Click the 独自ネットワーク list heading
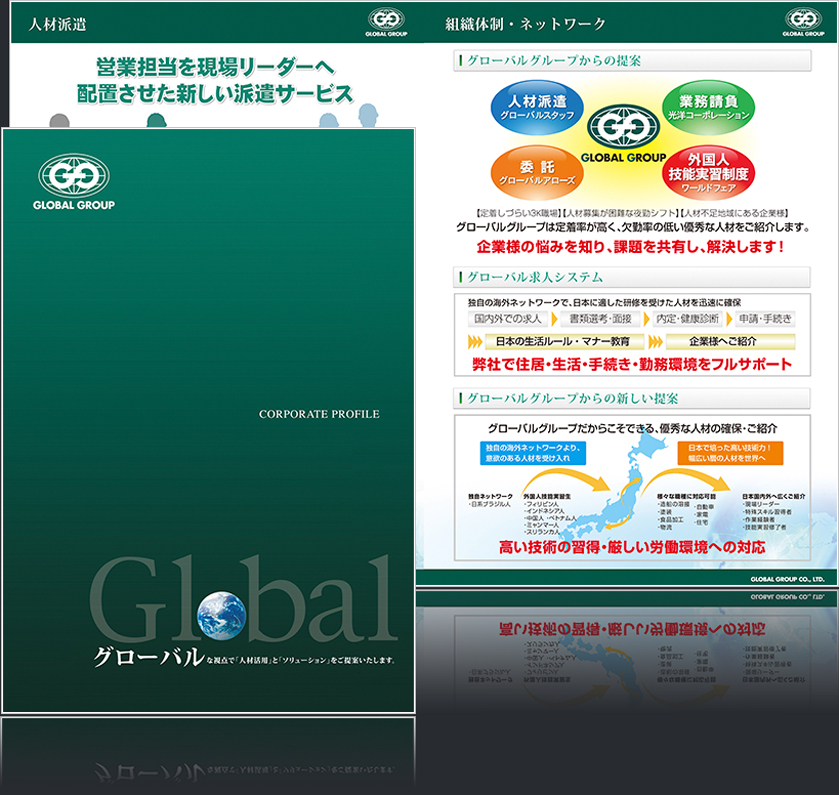The image size is (839, 795). click(490, 496)
